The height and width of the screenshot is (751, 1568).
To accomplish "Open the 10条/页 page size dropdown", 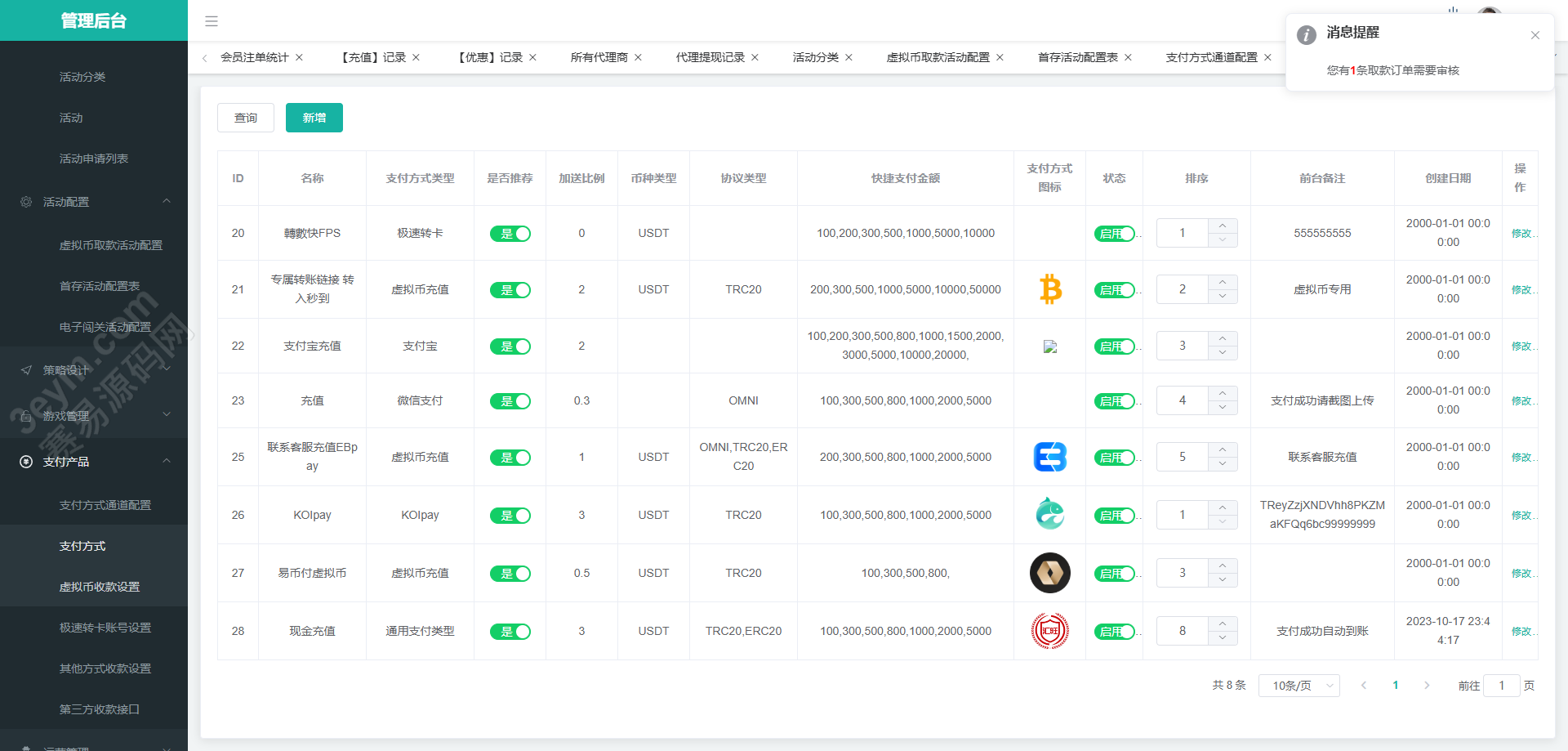I will click(x=1299, y=686).
